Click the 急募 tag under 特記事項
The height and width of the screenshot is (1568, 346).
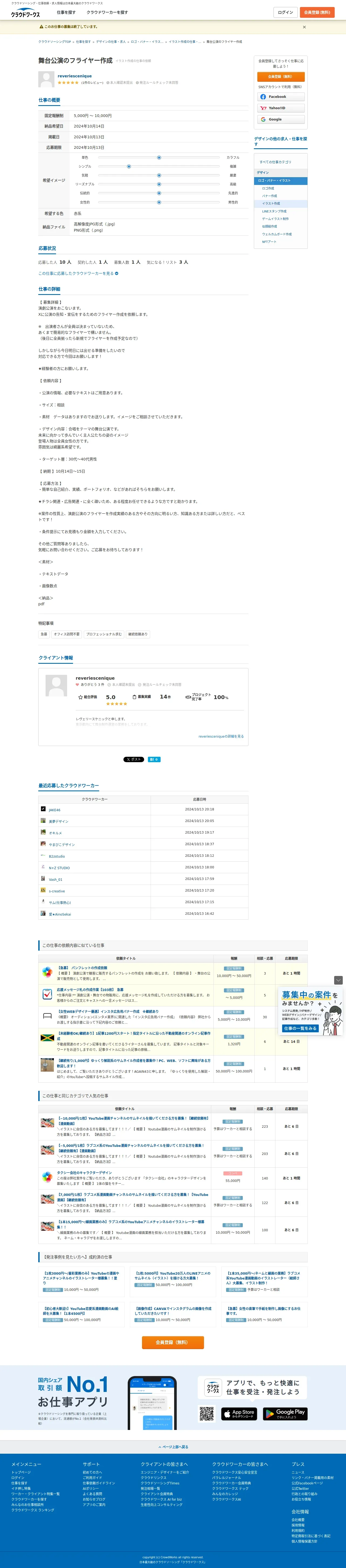click(44, 634)
